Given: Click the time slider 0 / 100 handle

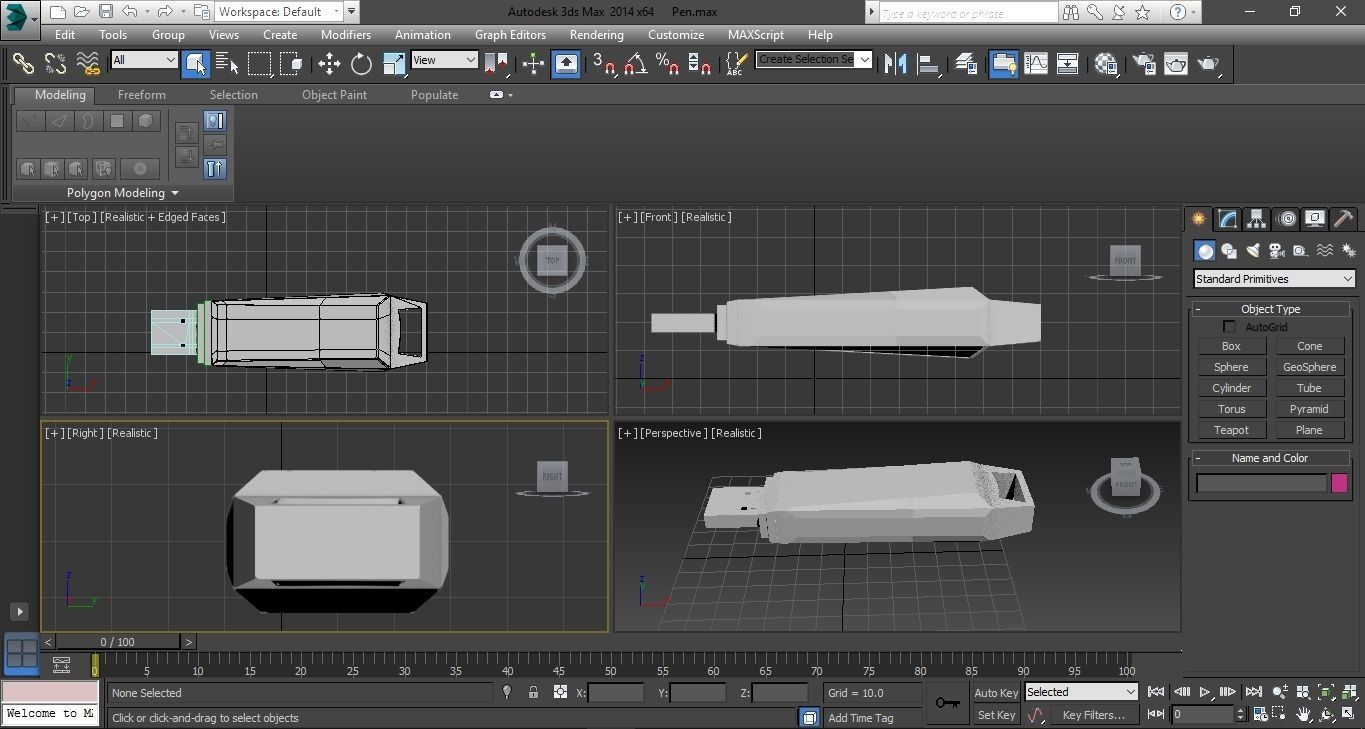Looking at the screenshot, I should [118, 642].
